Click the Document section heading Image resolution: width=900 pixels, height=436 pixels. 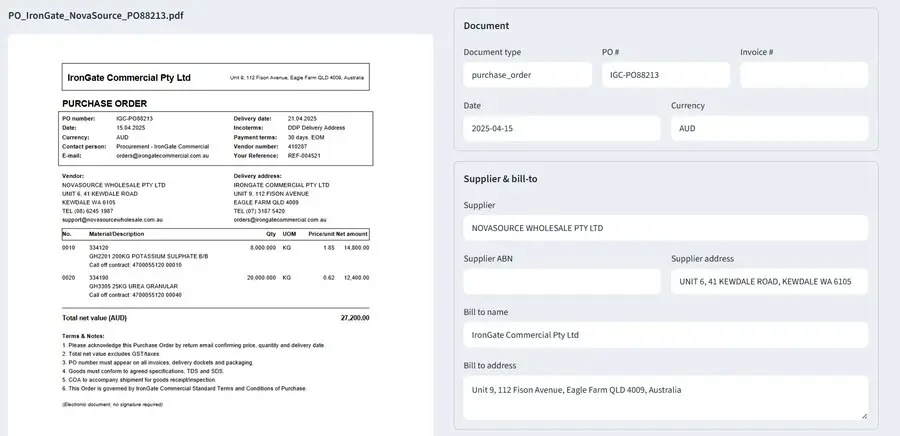(486, 26)
